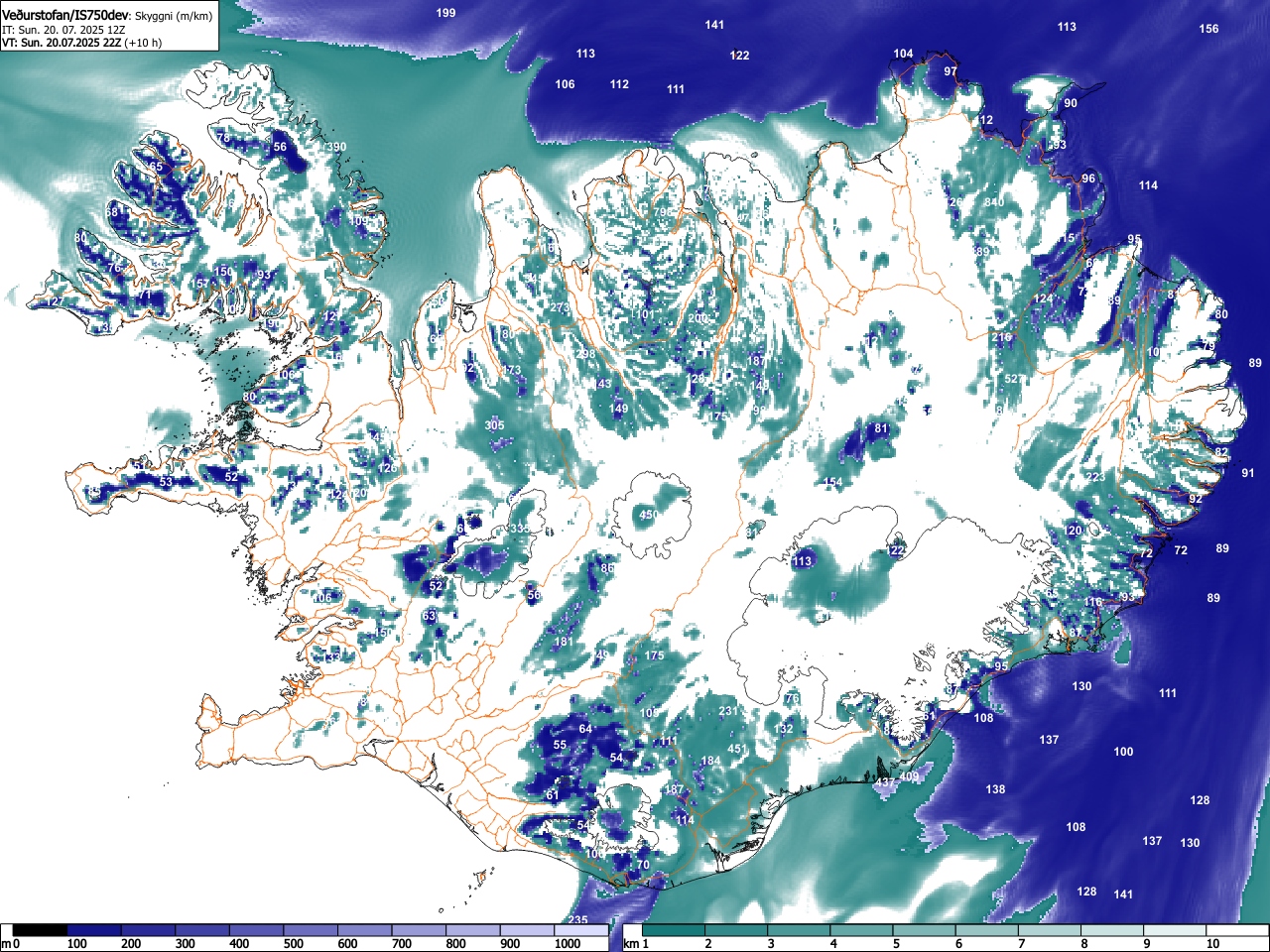The height and width of the screenshot is (952, 1270).
Task: Click the km legend tick label '3'
Action: 771,944
